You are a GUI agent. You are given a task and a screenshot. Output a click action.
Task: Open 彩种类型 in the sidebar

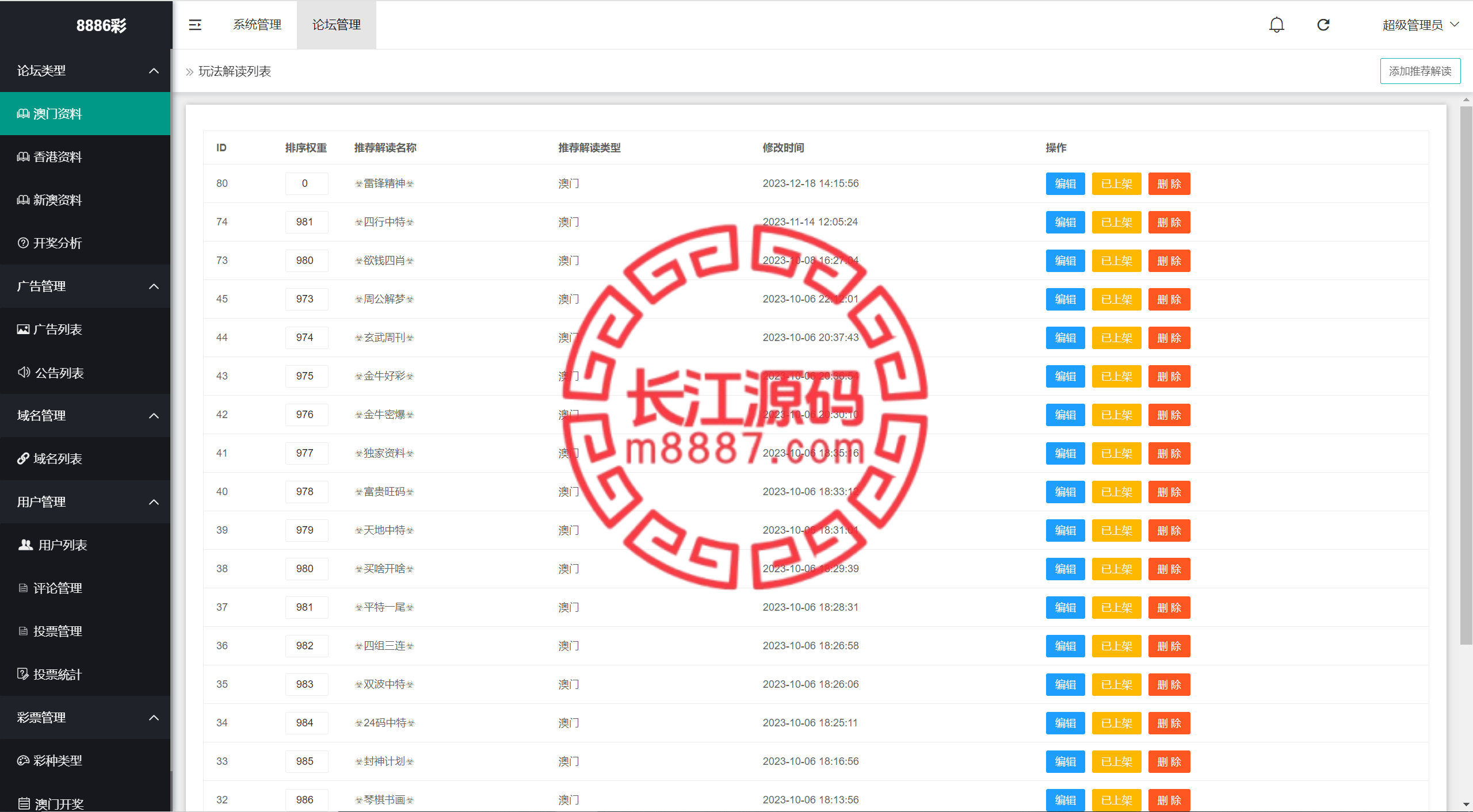(85, 760)
